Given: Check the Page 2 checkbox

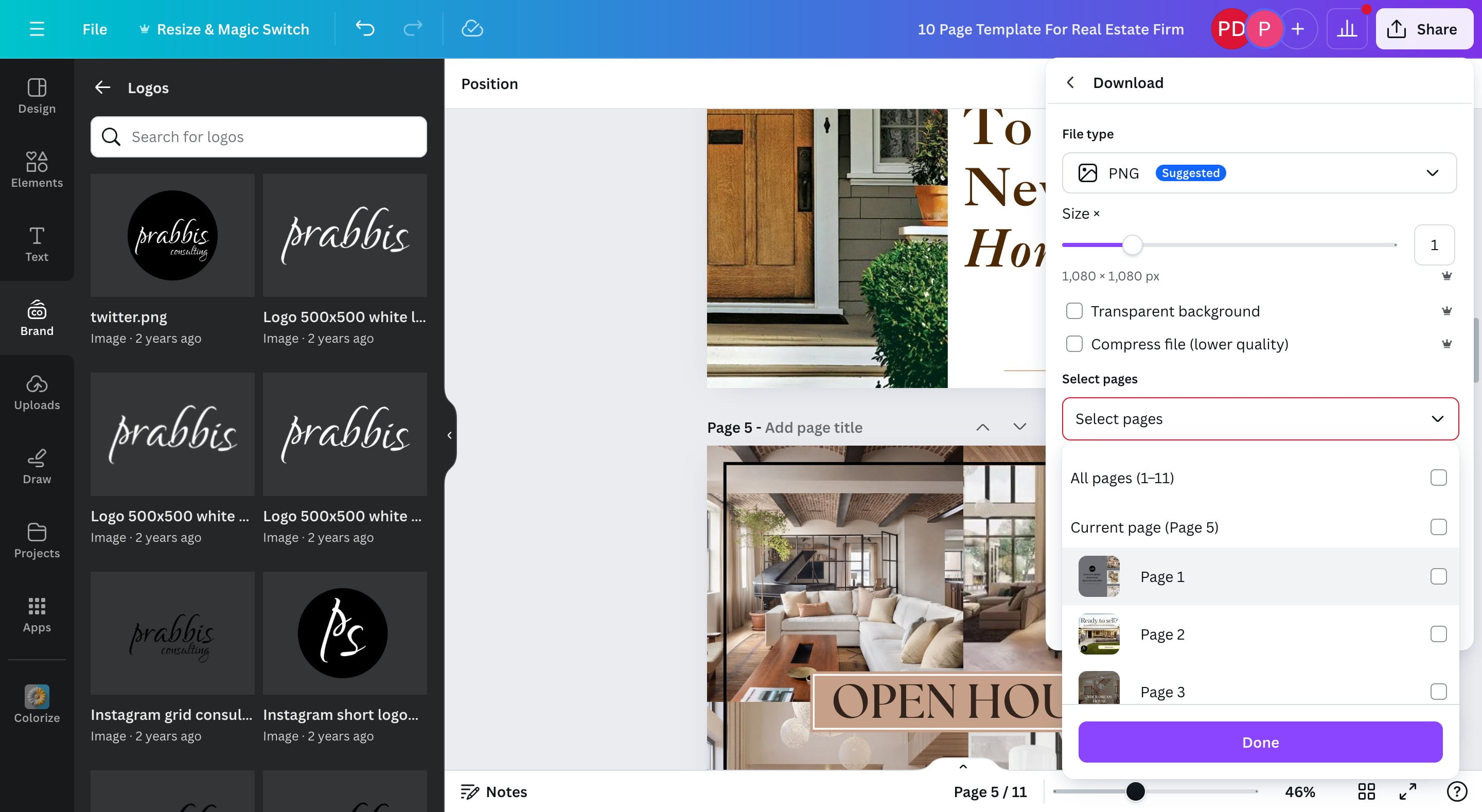Looking at the screenshot, I should pos(1438,633).
